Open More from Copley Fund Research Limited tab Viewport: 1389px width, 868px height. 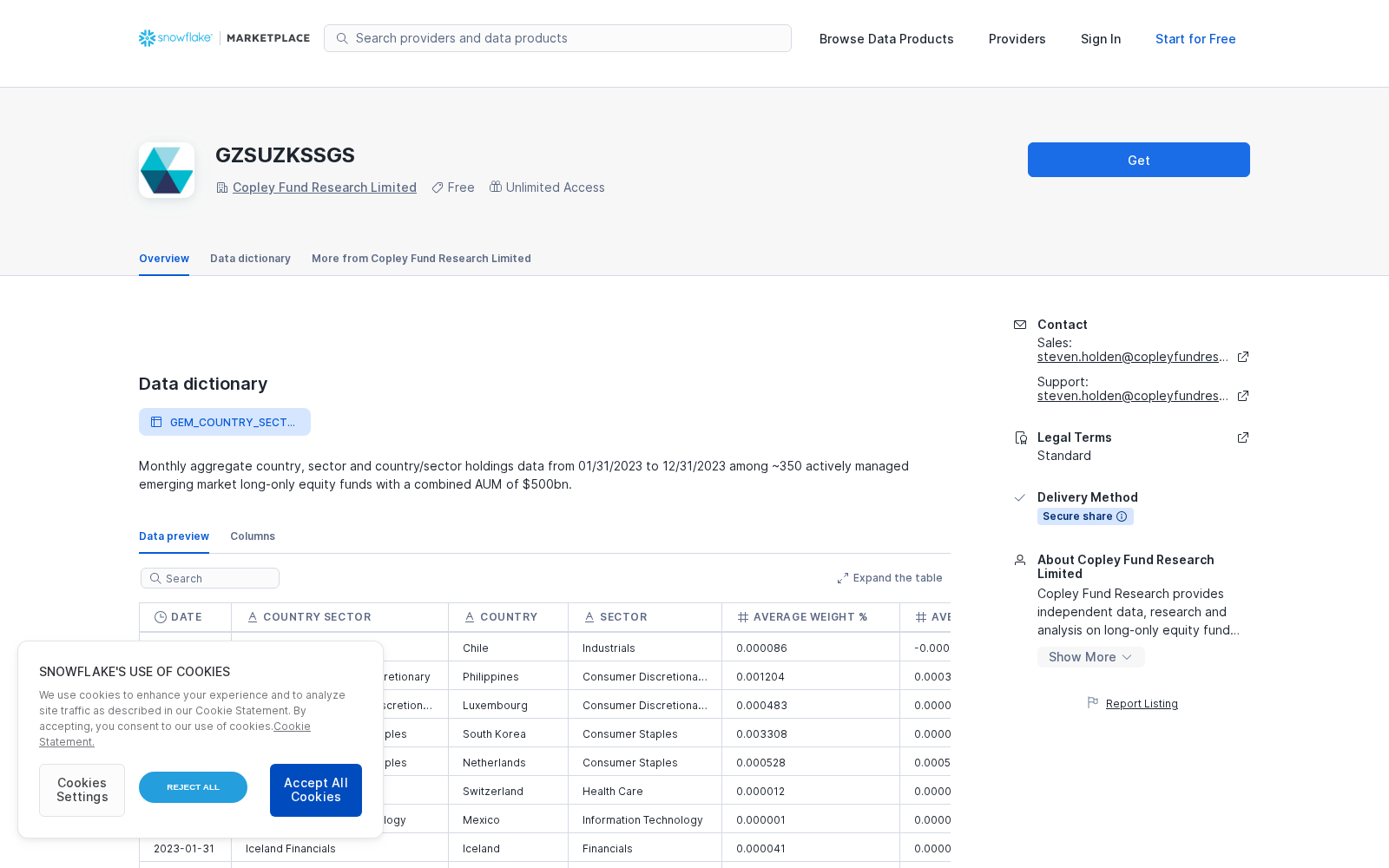(x=421, y=259)
